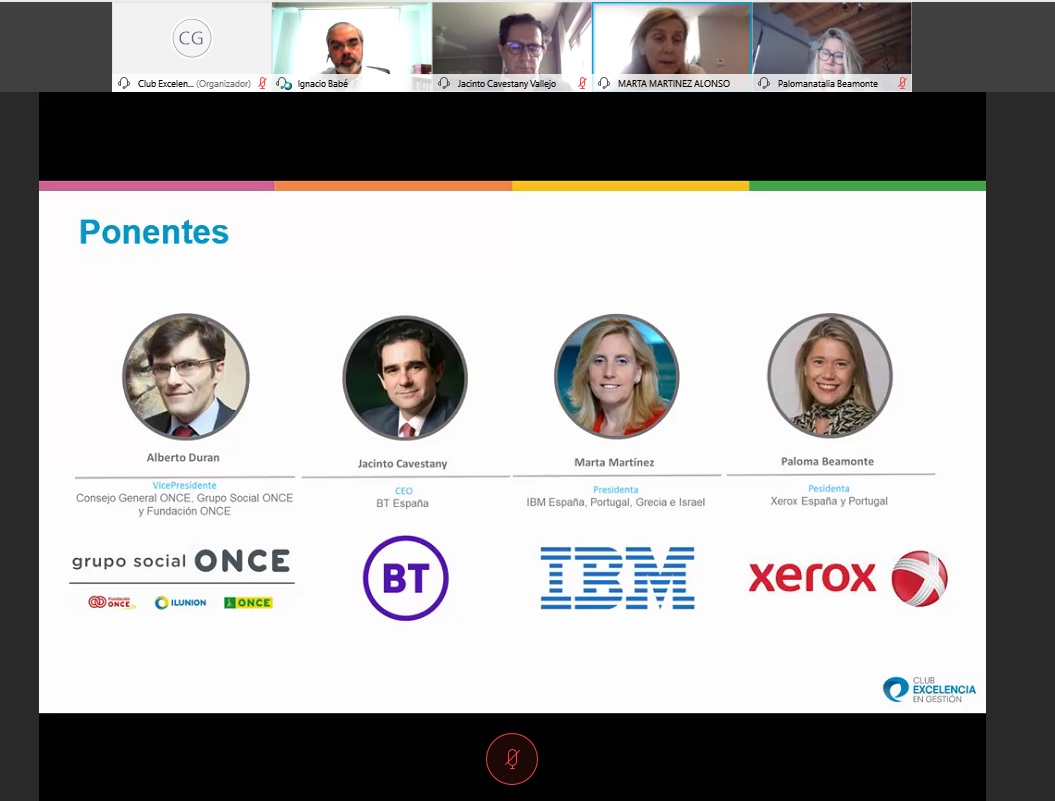Click the pink segment of slide color bar
Viewport: 1055px width, 801px height.
[156, 186]
